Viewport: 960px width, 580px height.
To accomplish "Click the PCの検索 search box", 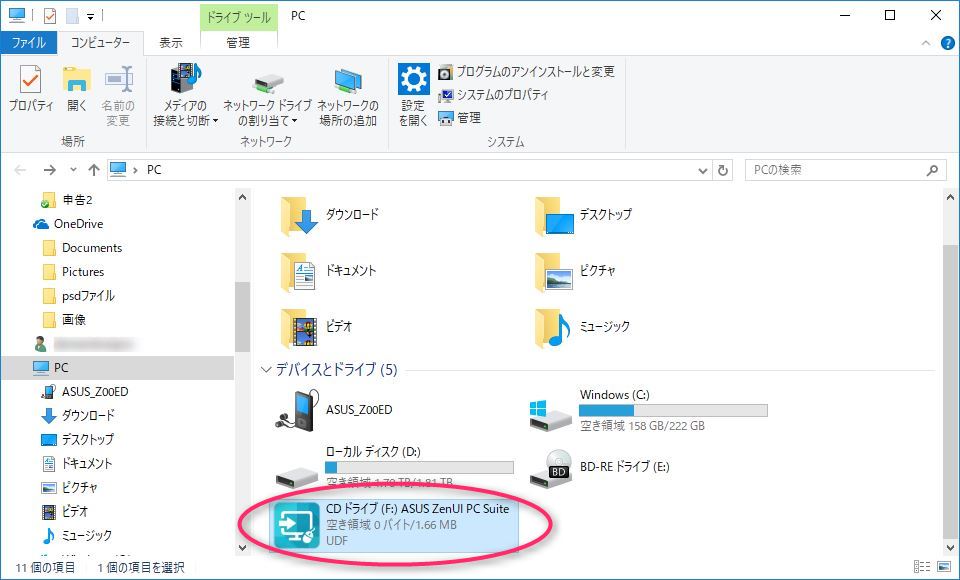I will [x=844, y=170].
